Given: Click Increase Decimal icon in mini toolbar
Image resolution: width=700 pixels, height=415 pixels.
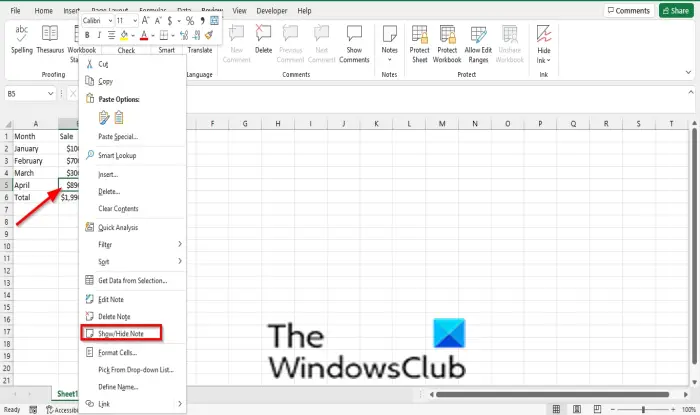Looking at the screenshot, I should (184, 35).
